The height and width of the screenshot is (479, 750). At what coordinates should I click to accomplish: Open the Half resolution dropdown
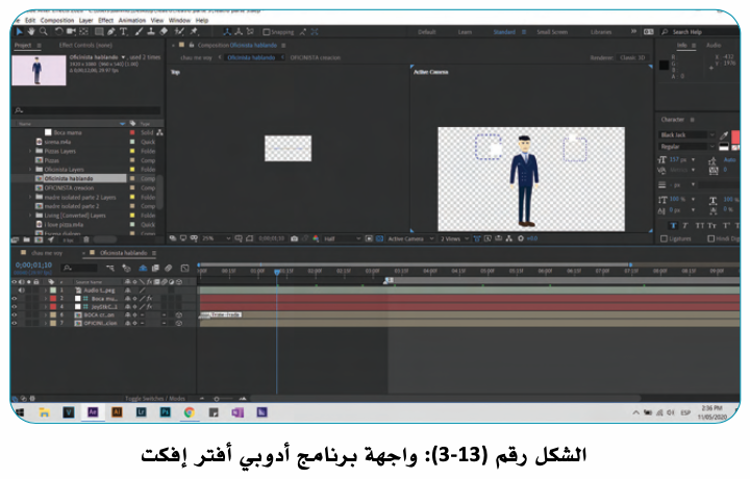[342, 238]
